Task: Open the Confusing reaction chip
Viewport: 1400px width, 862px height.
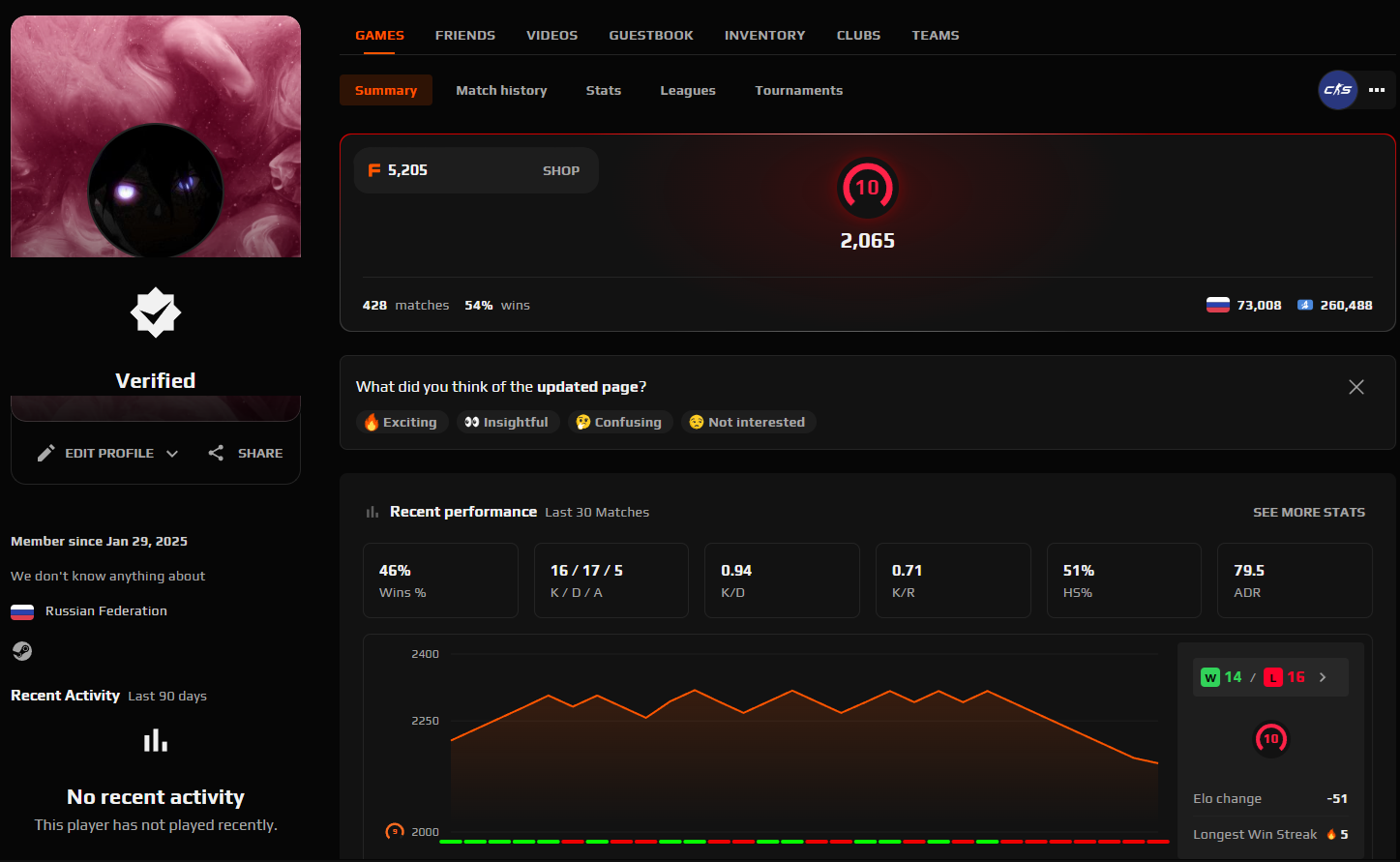Action: pyautogui.click(x=619, y=422)
